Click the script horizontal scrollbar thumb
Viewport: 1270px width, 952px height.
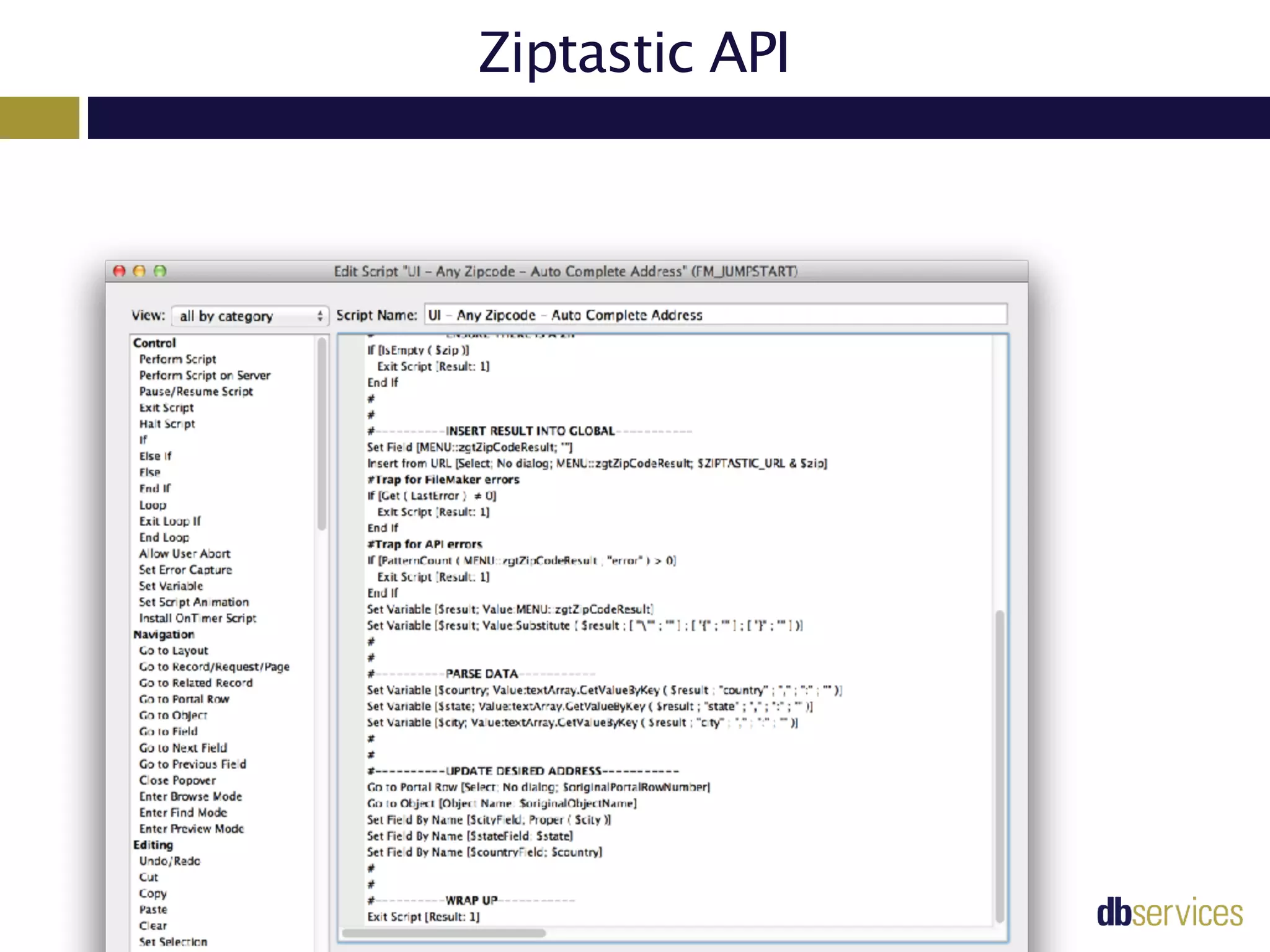pyautogui.click(x=444, y=933)
